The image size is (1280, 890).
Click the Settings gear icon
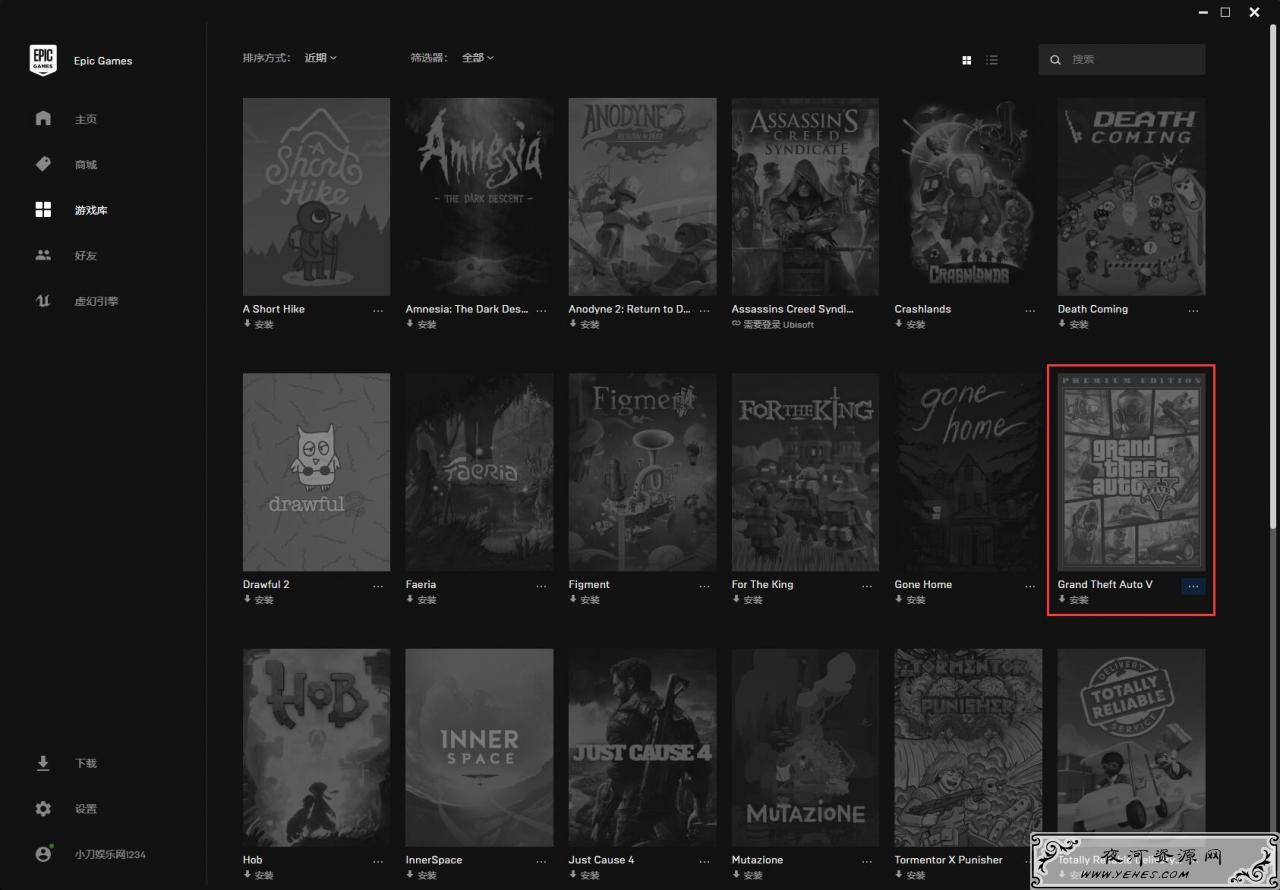(x=43, y=808)
